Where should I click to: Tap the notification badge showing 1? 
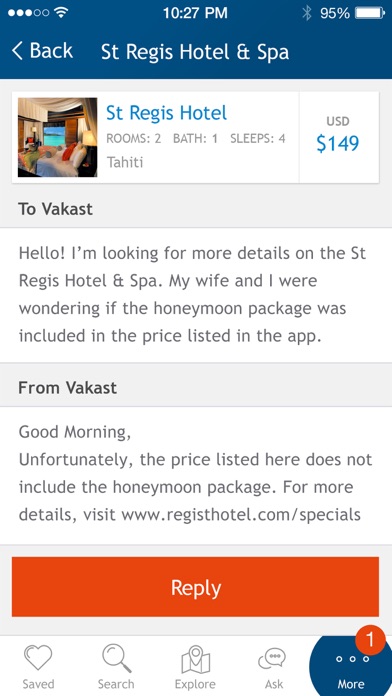[x=370, y=640]
